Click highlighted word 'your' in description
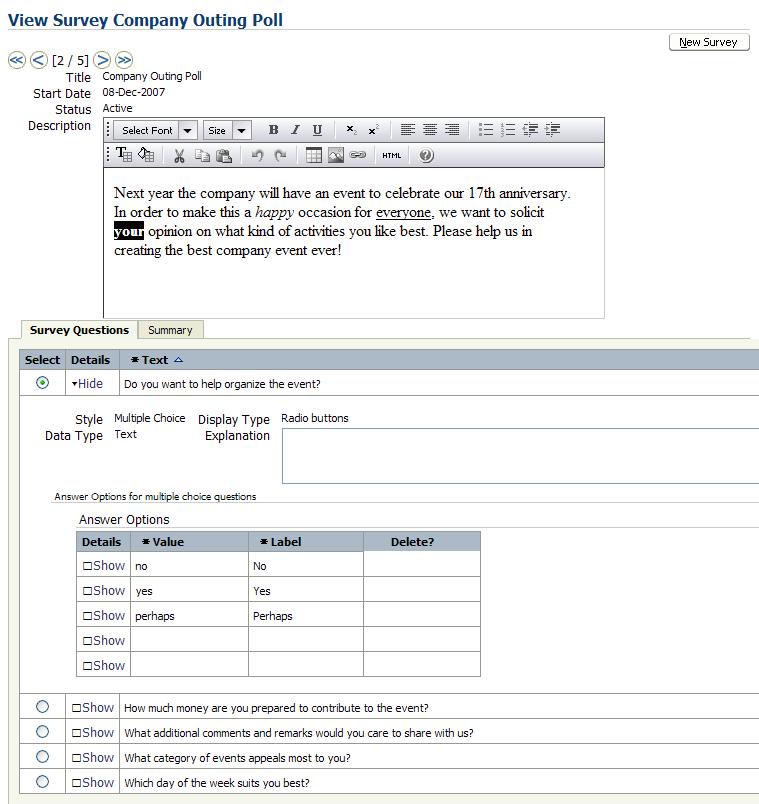Screen dimensions: 759x804 click(129, 231)
